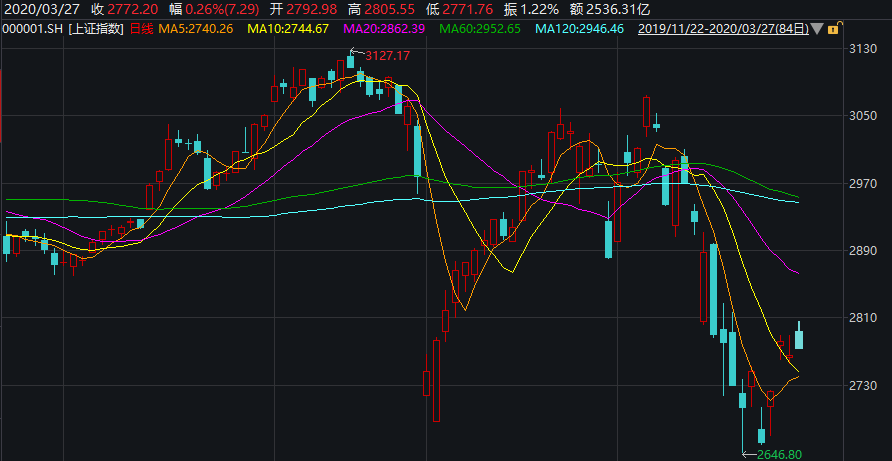This screenshot has height=461, width=892.
Task: Click the 3127.17 peak price marker
Action: pos(387,56)
